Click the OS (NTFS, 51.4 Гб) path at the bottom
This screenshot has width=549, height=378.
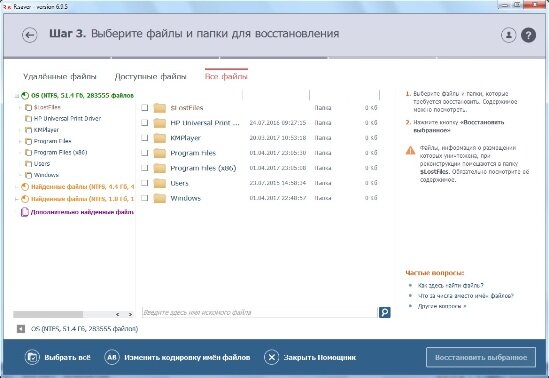84,329
